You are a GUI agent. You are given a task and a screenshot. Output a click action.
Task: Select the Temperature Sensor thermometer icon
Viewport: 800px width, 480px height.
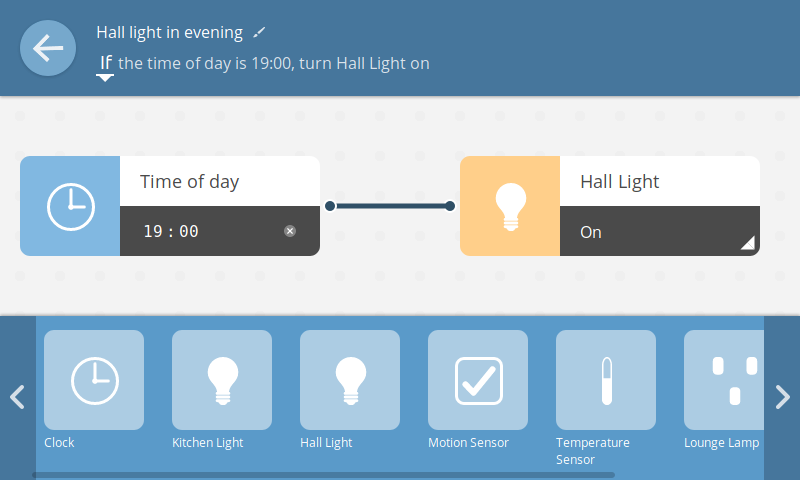point(606,380)
